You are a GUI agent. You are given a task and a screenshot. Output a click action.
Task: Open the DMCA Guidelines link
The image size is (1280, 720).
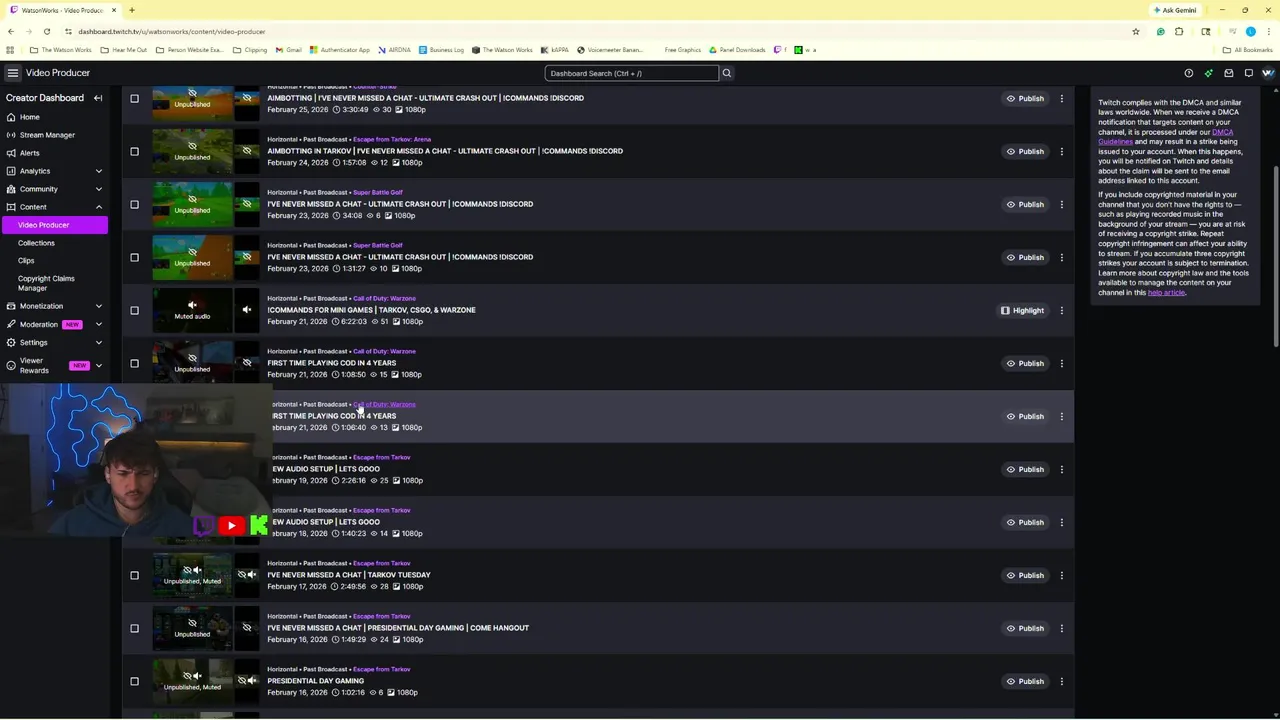click(1166, 137)
